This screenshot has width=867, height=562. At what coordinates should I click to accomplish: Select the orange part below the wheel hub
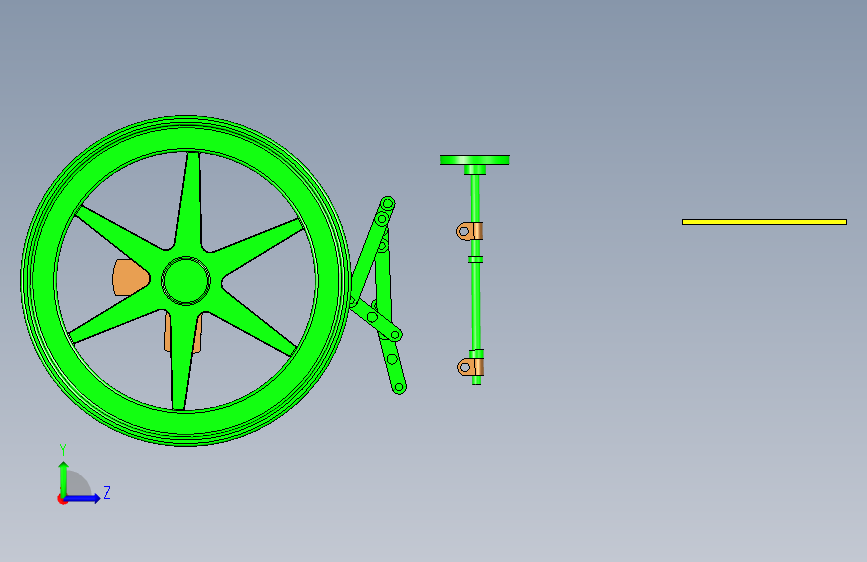point(182,333)
